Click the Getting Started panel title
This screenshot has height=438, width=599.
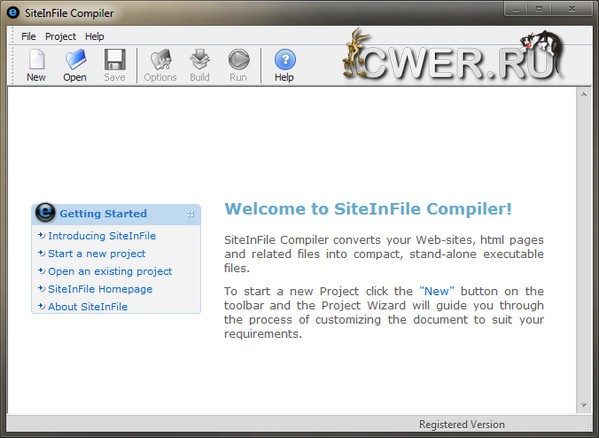coord(103,213)
